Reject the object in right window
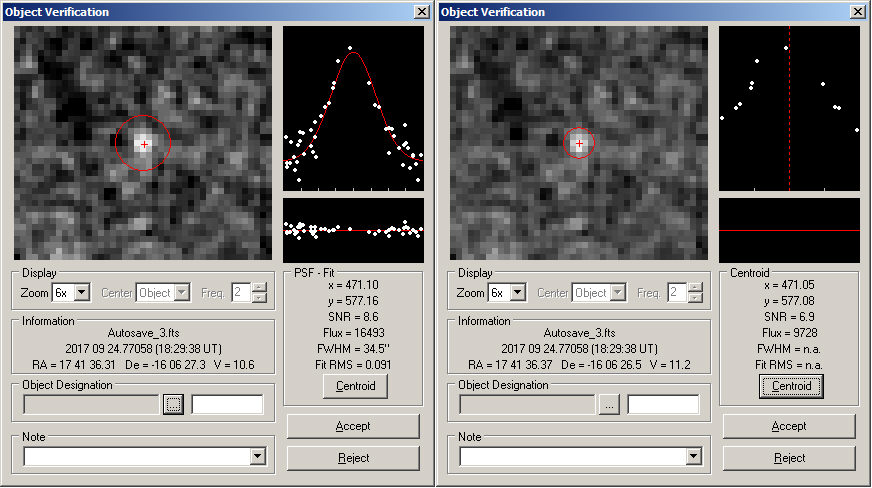This screenshot has width=872, height=488. coord(789,458)
